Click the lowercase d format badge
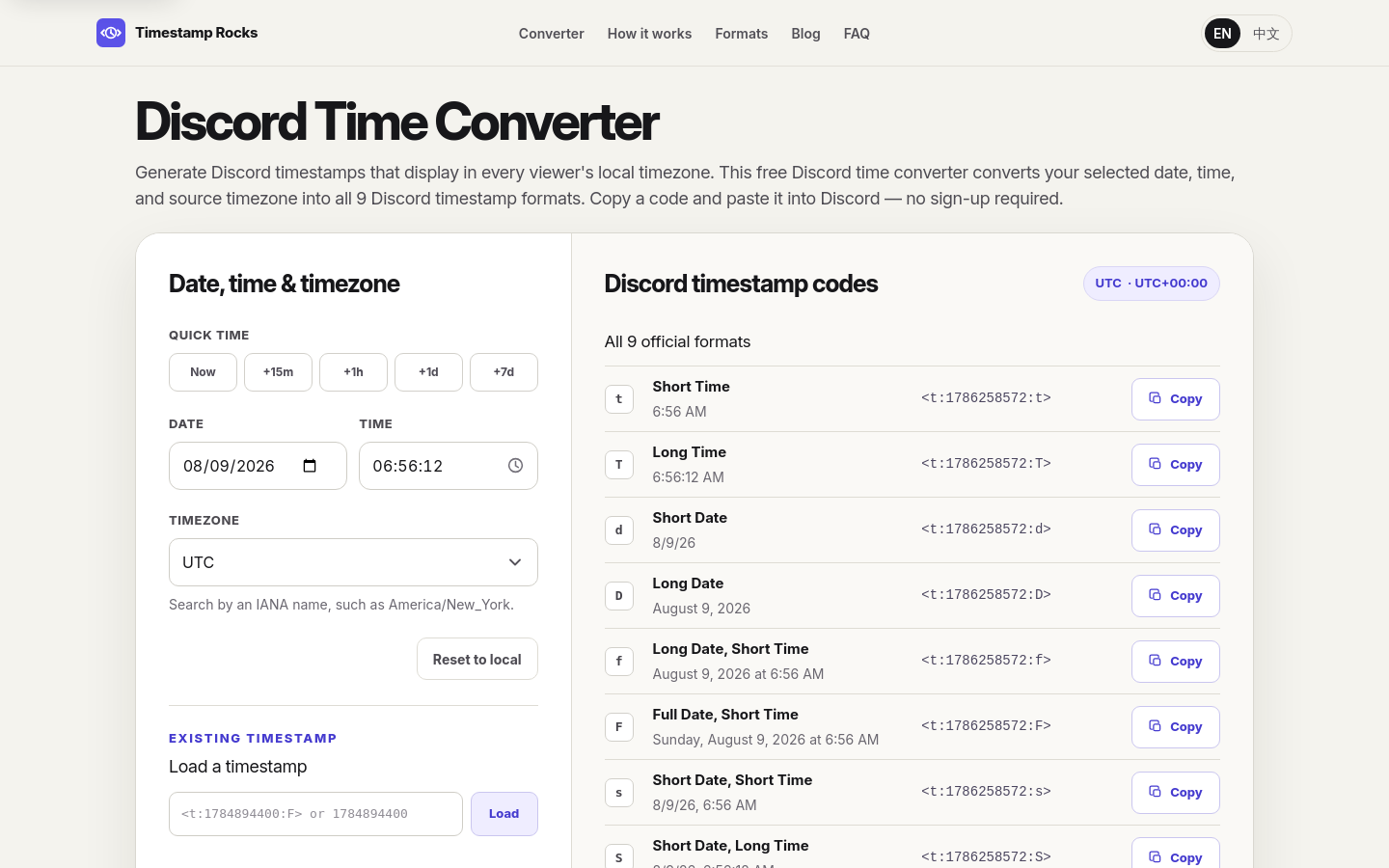The image size is (1389, 868). [x=619, y=530]
